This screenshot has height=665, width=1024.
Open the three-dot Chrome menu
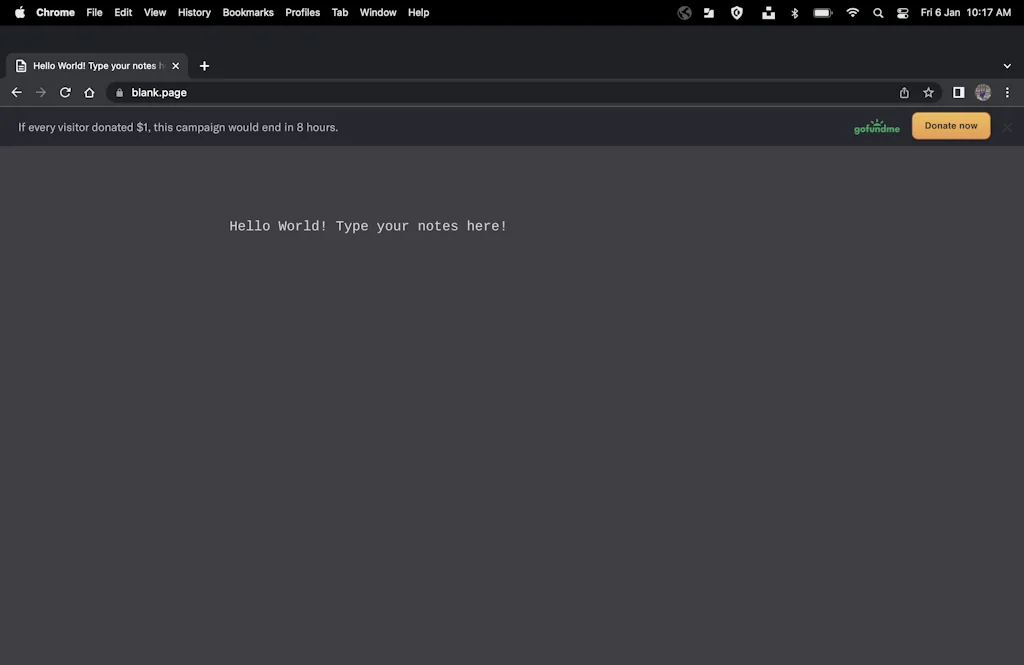pyautogui.click(x=1007, y=92)
